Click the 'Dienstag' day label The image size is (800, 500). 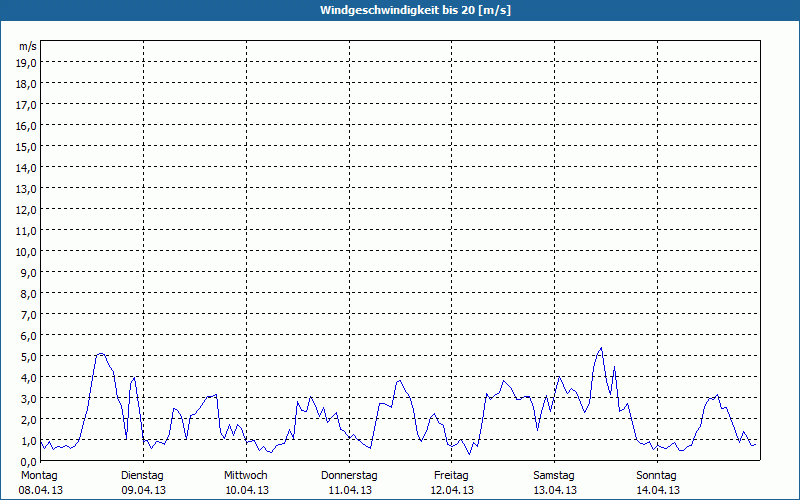coord(142,476)
